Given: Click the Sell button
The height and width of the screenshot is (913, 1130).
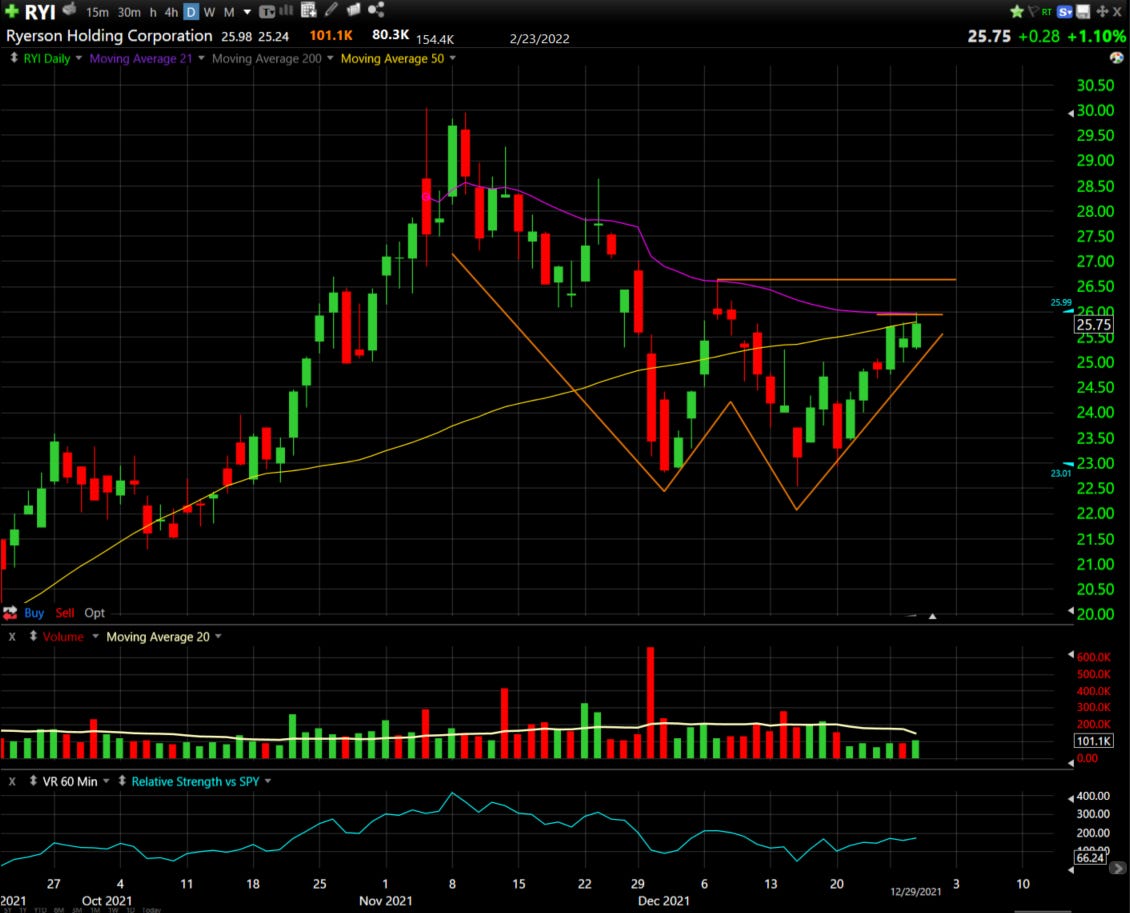Looking at the screenshot, I should tap(65, 613).
